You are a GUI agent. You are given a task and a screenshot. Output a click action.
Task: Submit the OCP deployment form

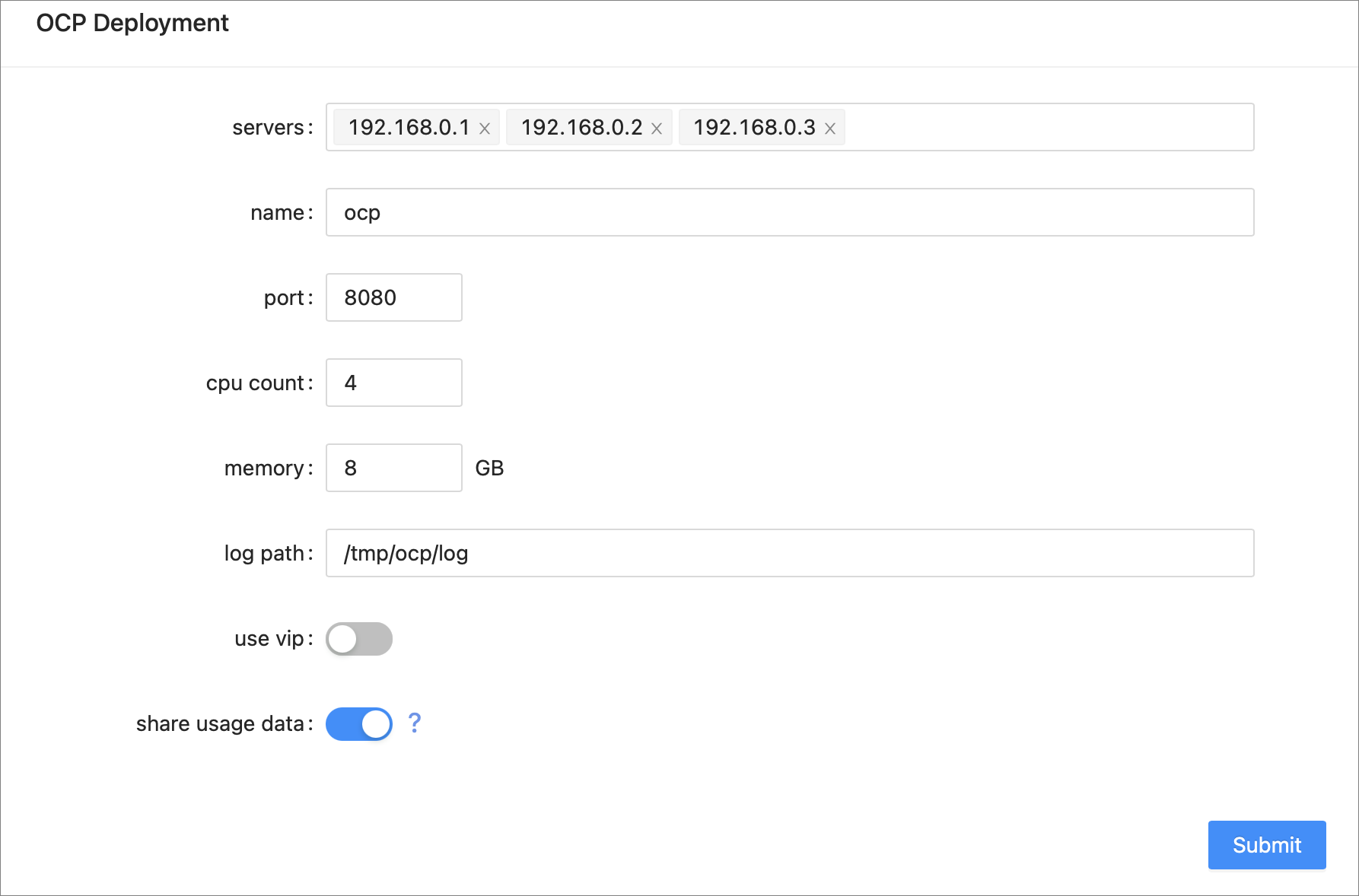(x=1266, y=844)
